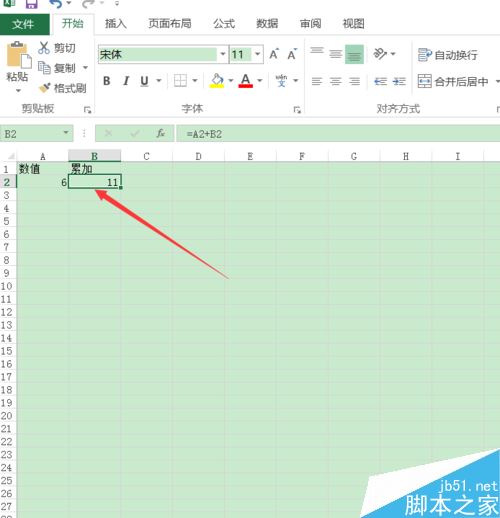This screenshot has height=518, width=500.
Task: Align cell text left
Action: click(317, 81)
